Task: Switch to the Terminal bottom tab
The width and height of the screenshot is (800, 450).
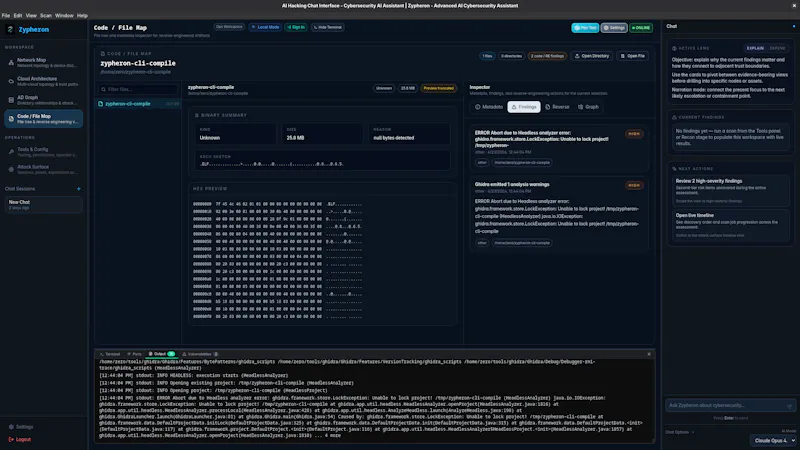Action: 110,354
